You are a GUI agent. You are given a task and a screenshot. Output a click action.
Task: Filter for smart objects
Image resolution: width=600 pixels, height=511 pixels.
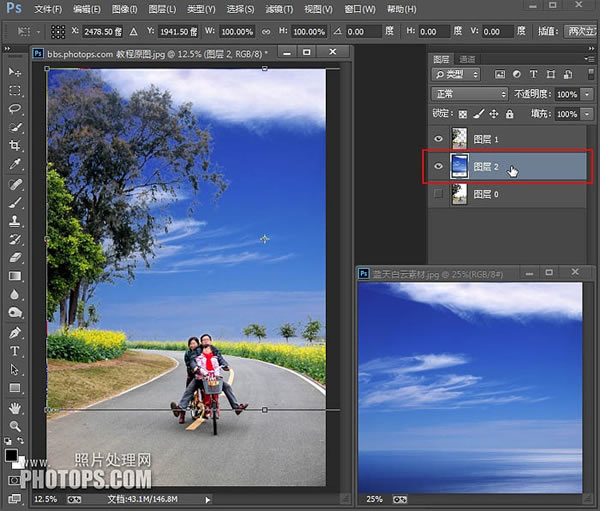click(x=568, y=74)
